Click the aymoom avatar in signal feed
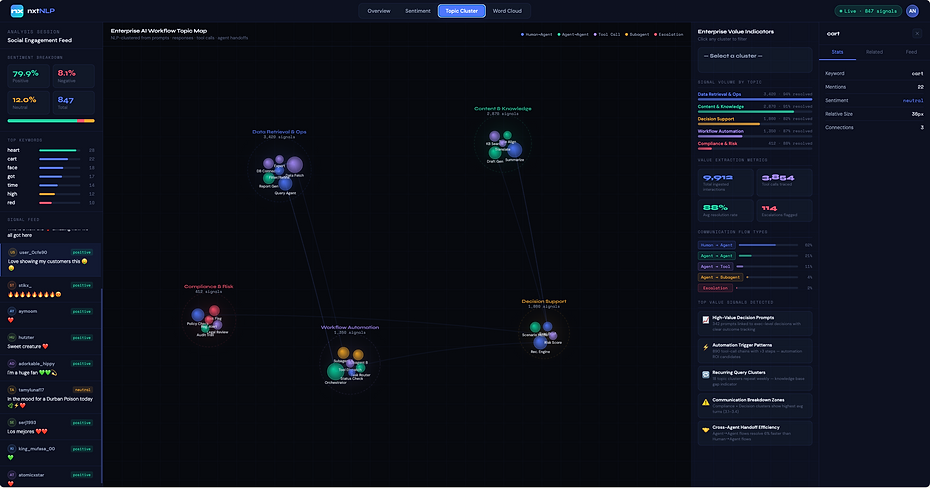 tap(12, 311)
